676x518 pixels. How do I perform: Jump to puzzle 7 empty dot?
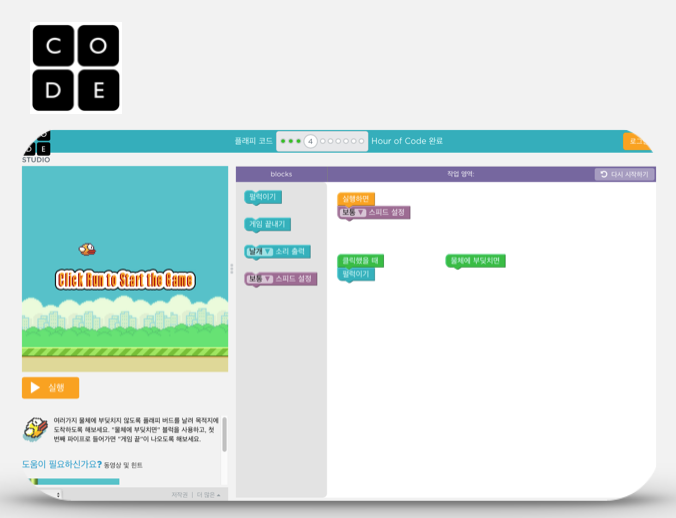(x=338, y=141)
